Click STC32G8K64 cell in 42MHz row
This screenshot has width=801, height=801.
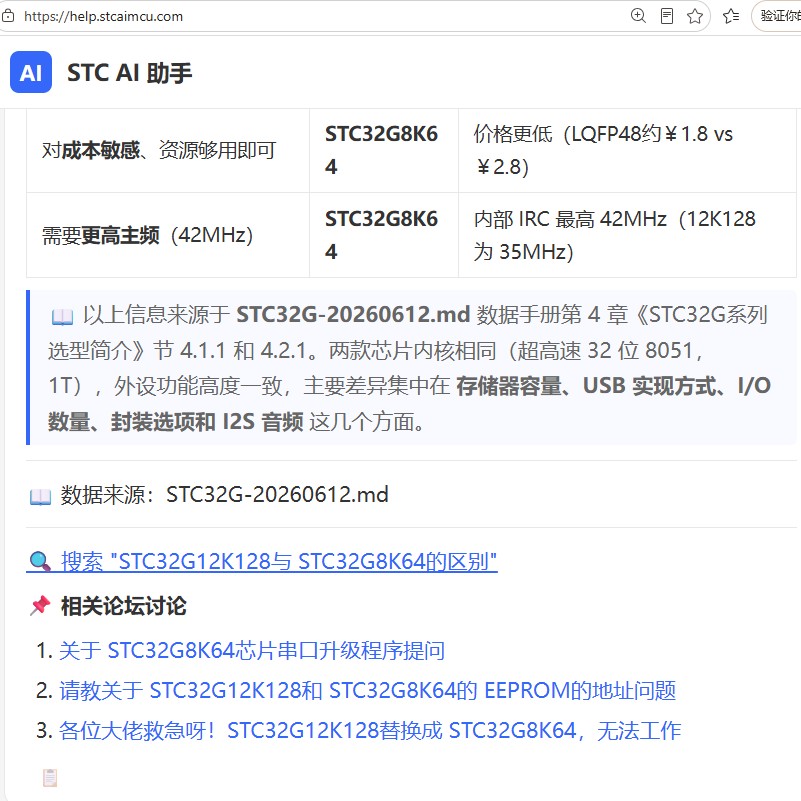(x=384, y=235)
